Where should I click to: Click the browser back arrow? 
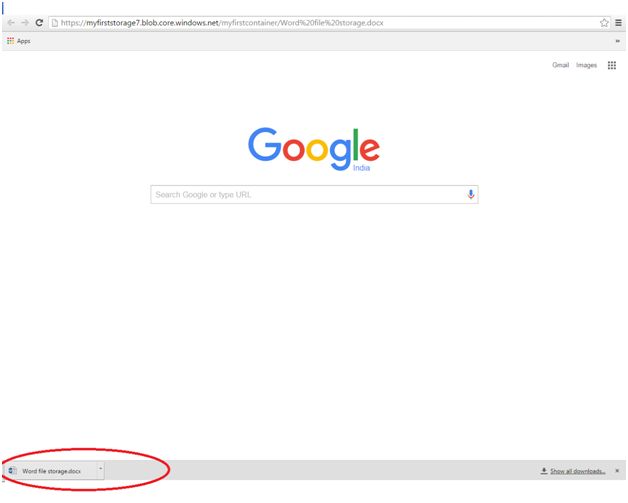(x=11, y=23)
